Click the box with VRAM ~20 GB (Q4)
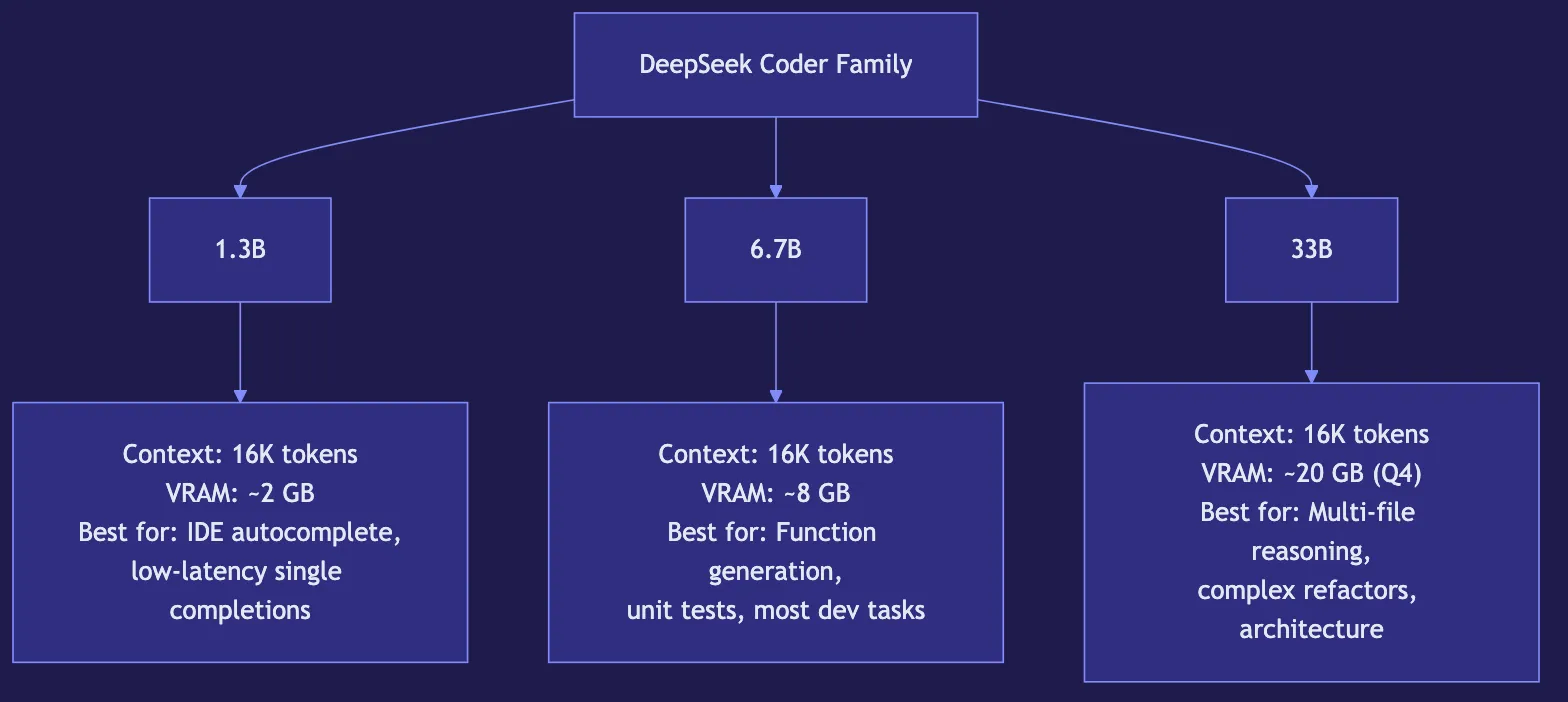Image resolution: width=1568 pixels, height=702 pixels. [x=1311, y=532]
